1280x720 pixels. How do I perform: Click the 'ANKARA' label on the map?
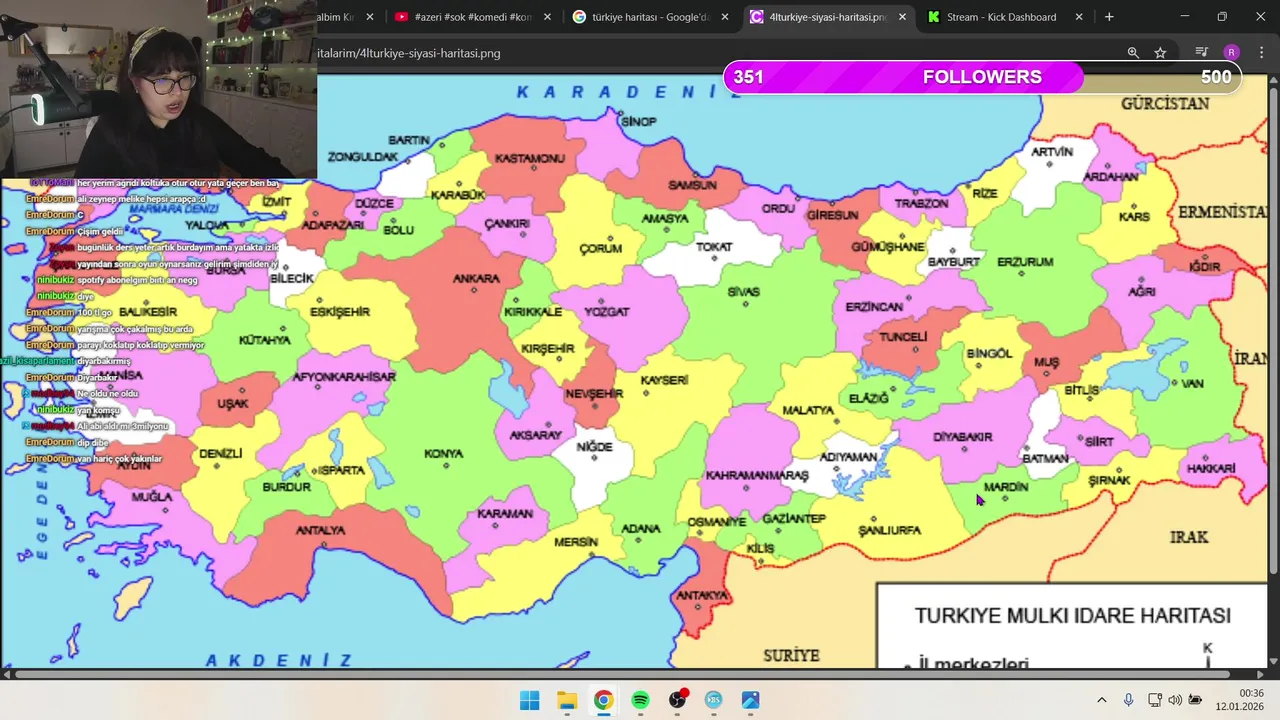[x=476, y=279]
